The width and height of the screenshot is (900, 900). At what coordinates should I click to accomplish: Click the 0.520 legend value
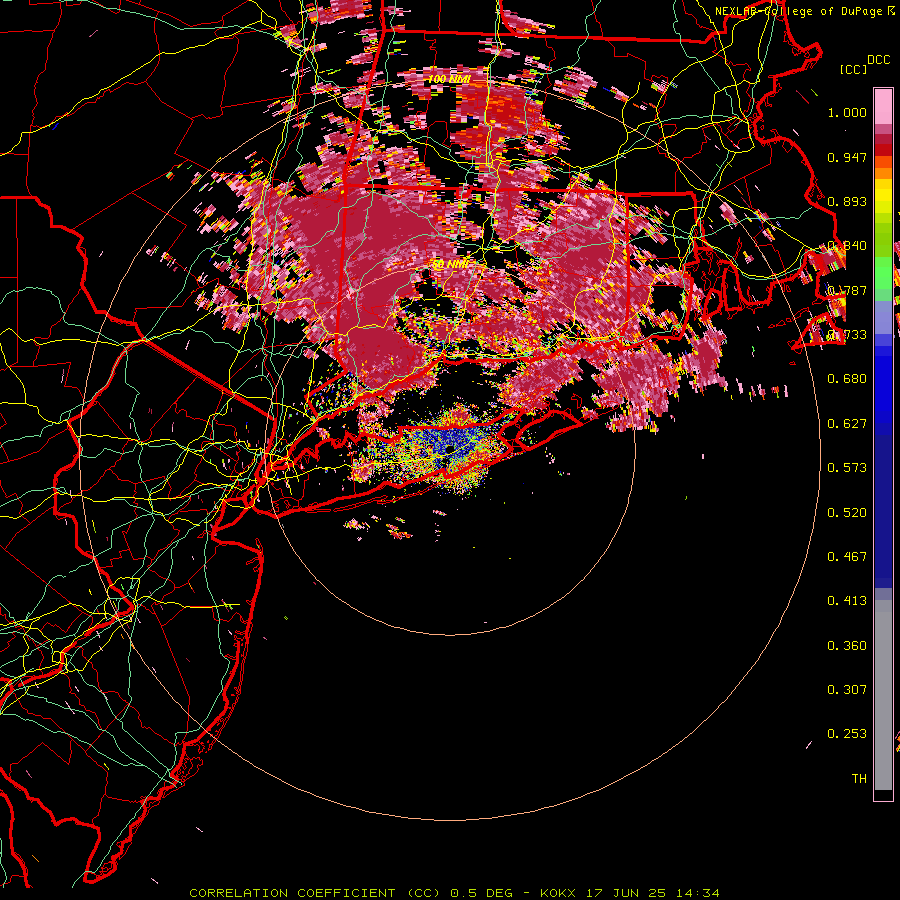click(847, 513)
